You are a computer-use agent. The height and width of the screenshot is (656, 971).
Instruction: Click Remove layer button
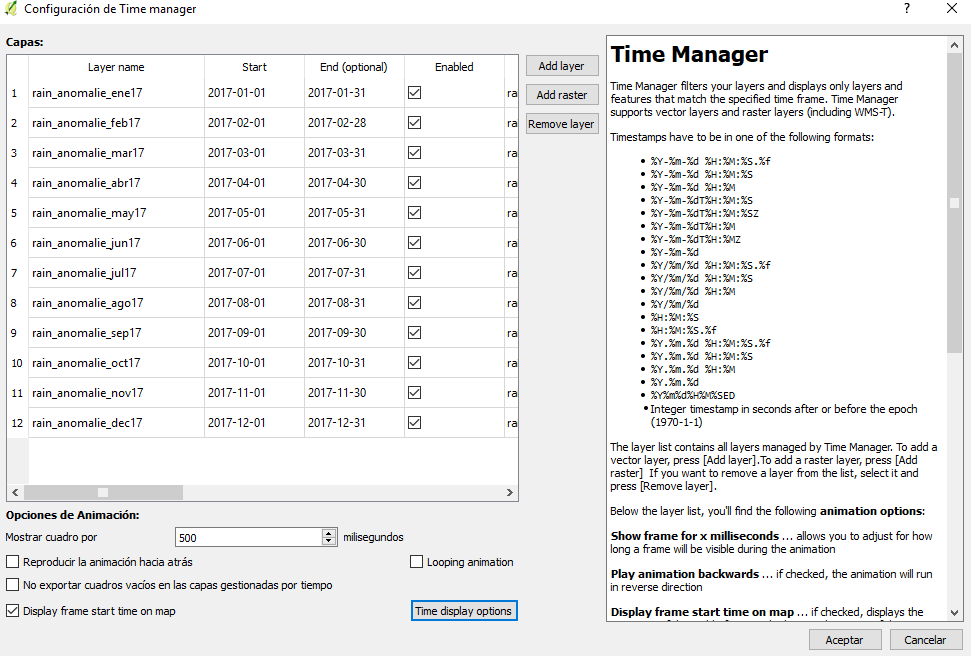pyautogui.click(x=562, y=124)
